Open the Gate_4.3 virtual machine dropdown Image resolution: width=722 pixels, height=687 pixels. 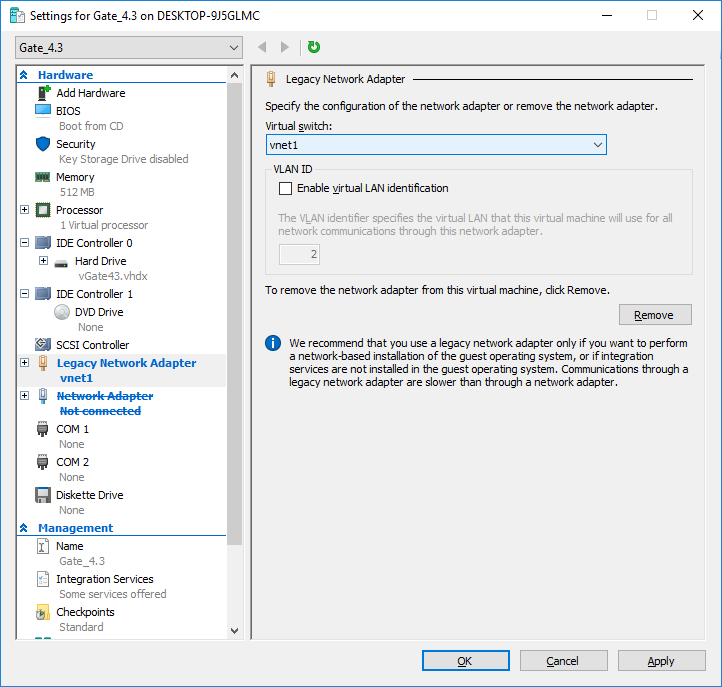coord(129,48)
